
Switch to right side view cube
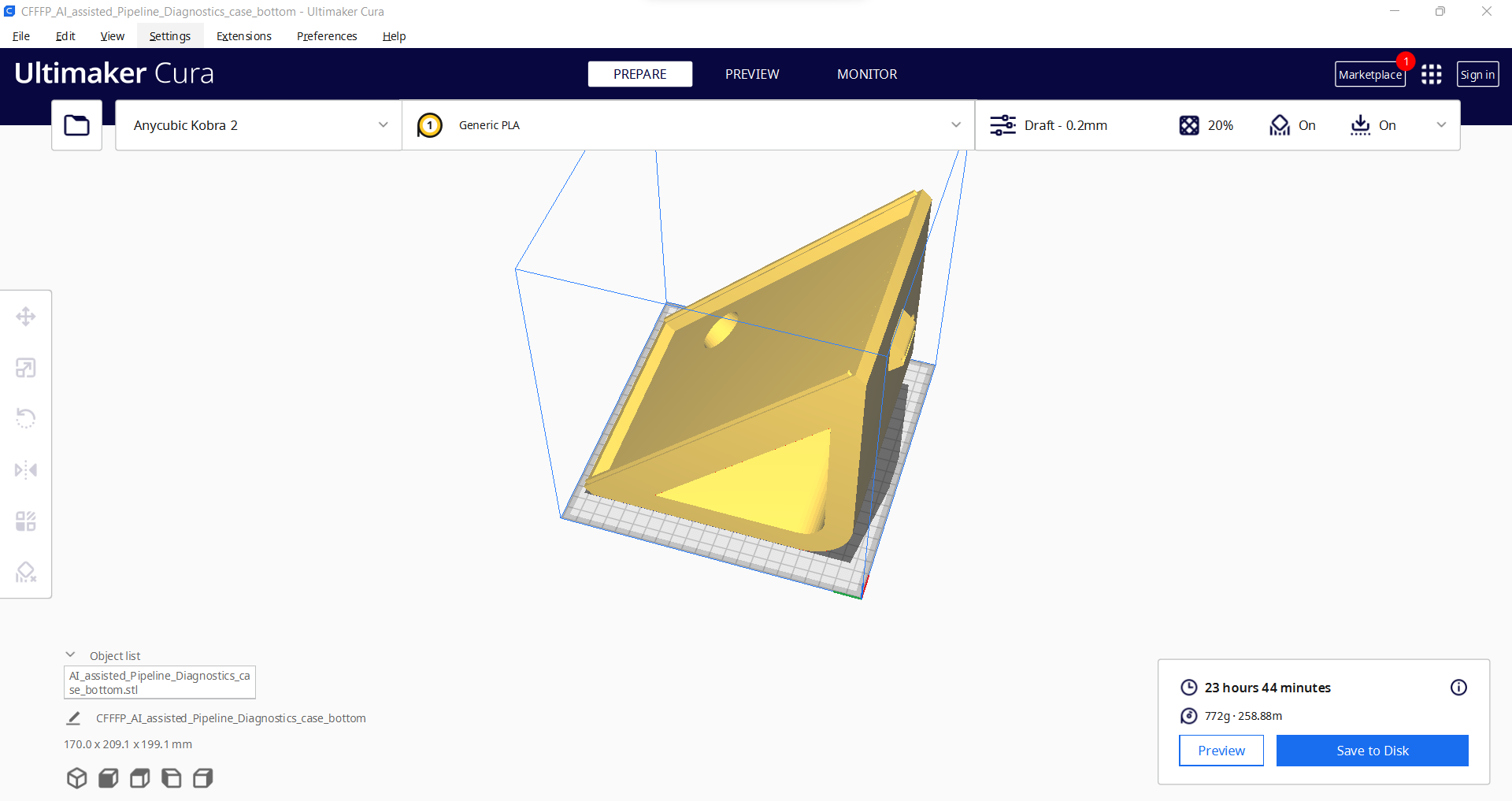pos(202,778)
